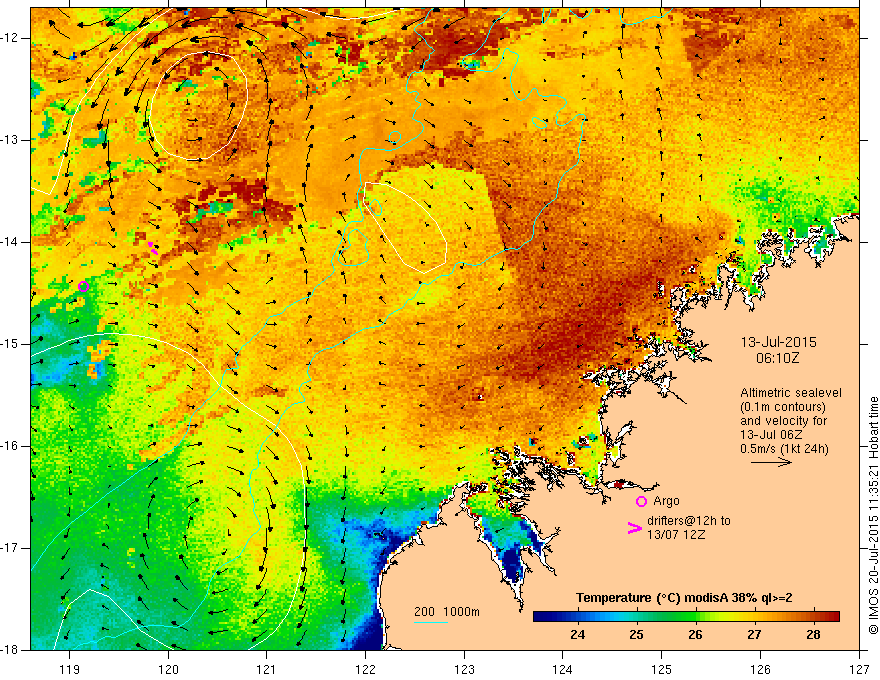
Task: Click the longitude axis label 126
Action: tap(760, 669)
